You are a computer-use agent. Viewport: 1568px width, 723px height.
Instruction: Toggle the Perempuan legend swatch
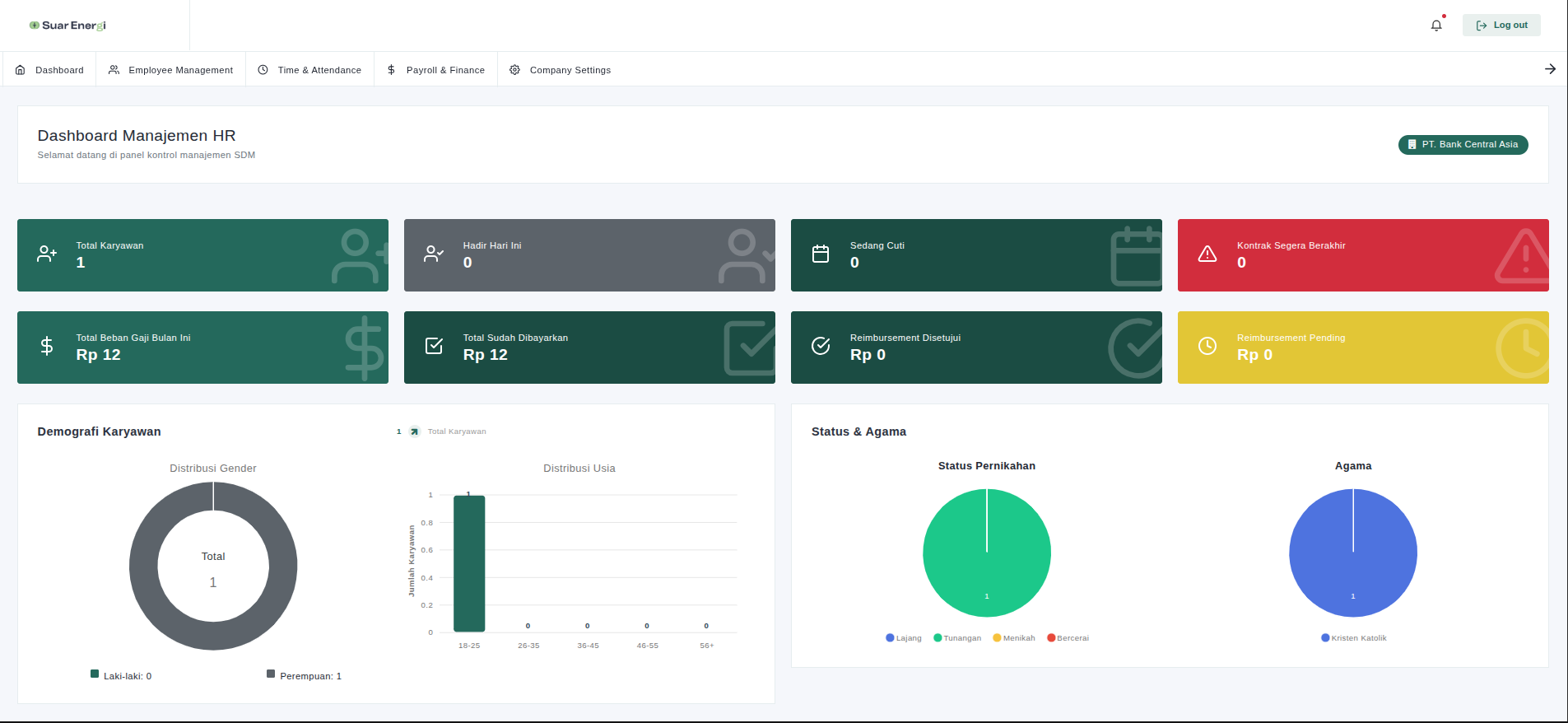pos(271,674)
